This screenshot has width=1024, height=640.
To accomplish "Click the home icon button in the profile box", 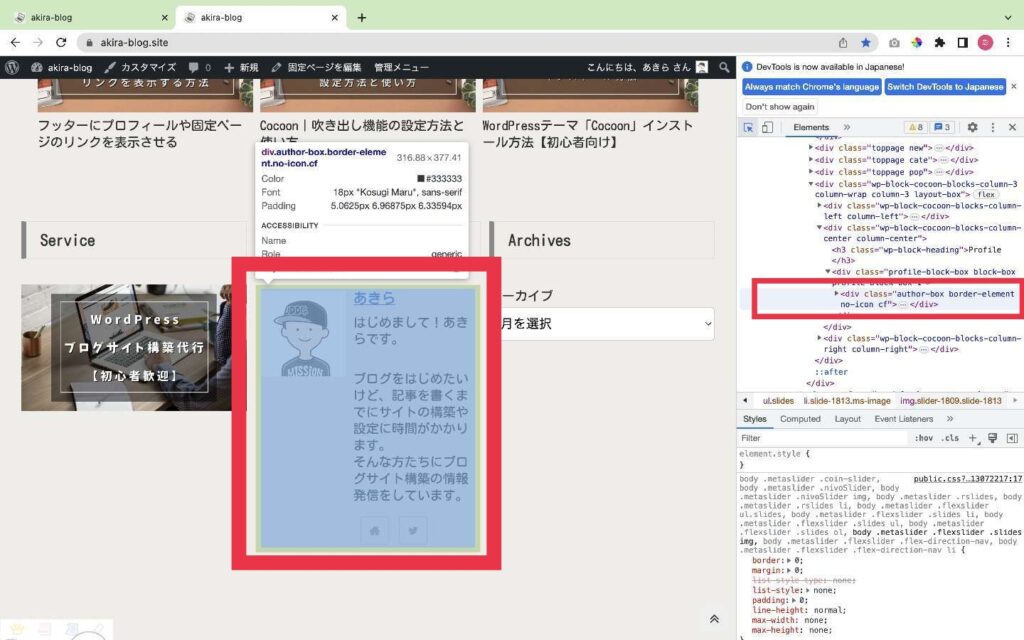I will (x=374, y=531).
